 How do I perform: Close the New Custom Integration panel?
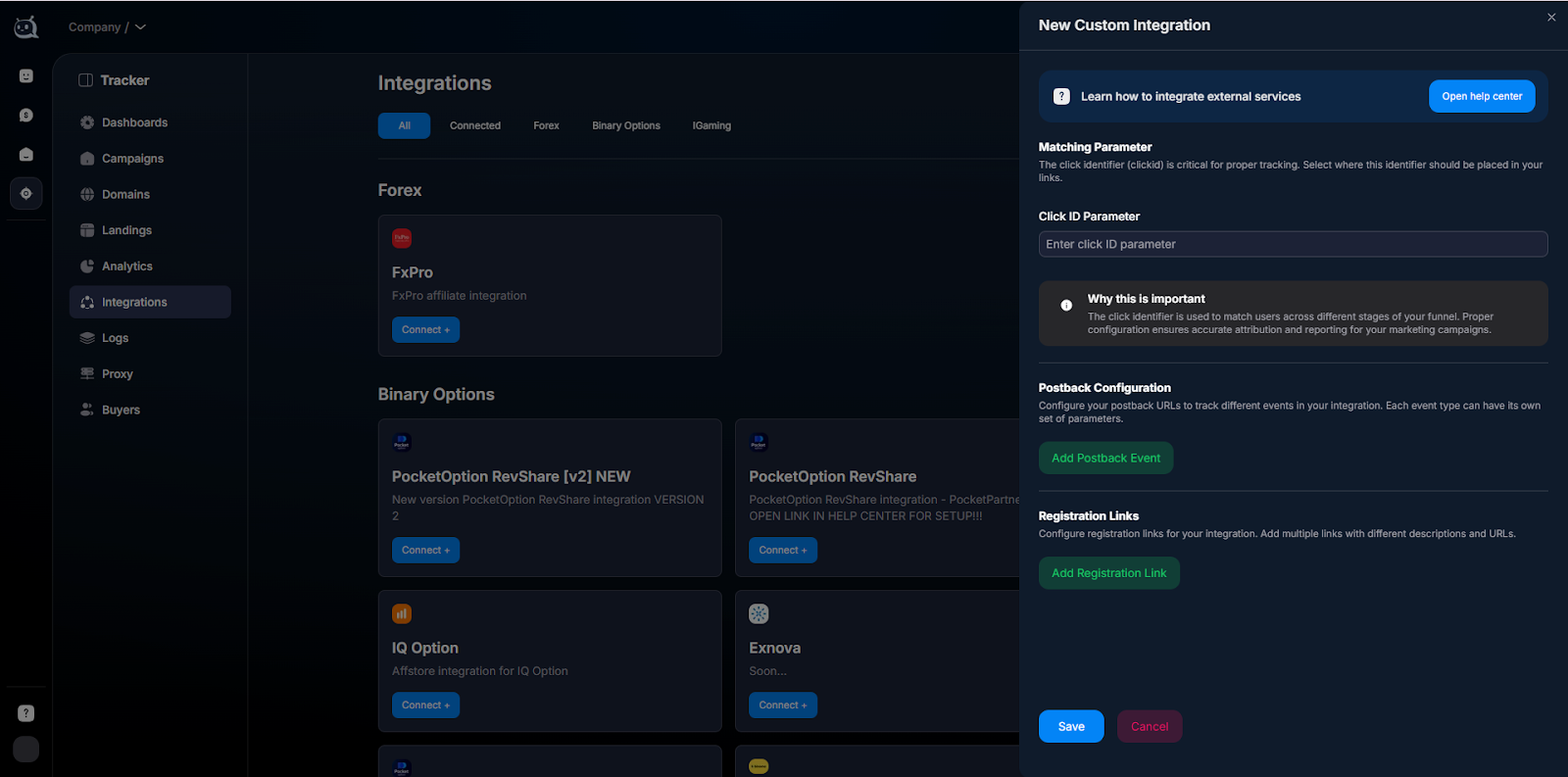[x=1551, y=18]
